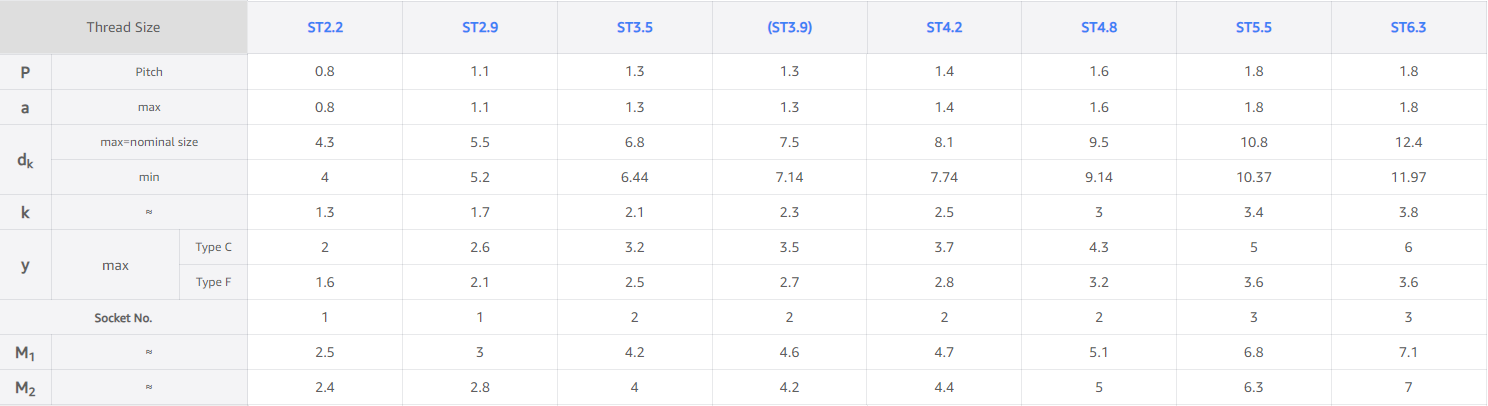
Task: Click the Thread Size header cell
Action: point(123,27)
